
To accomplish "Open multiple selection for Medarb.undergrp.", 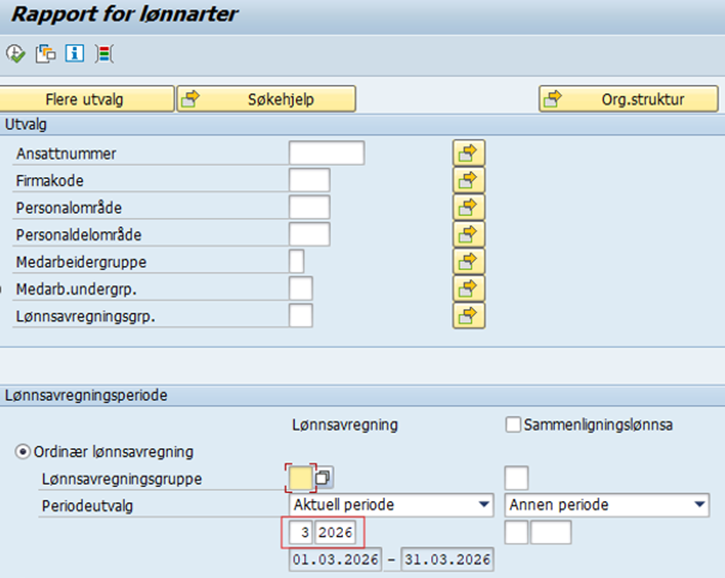I will [468, 289].
